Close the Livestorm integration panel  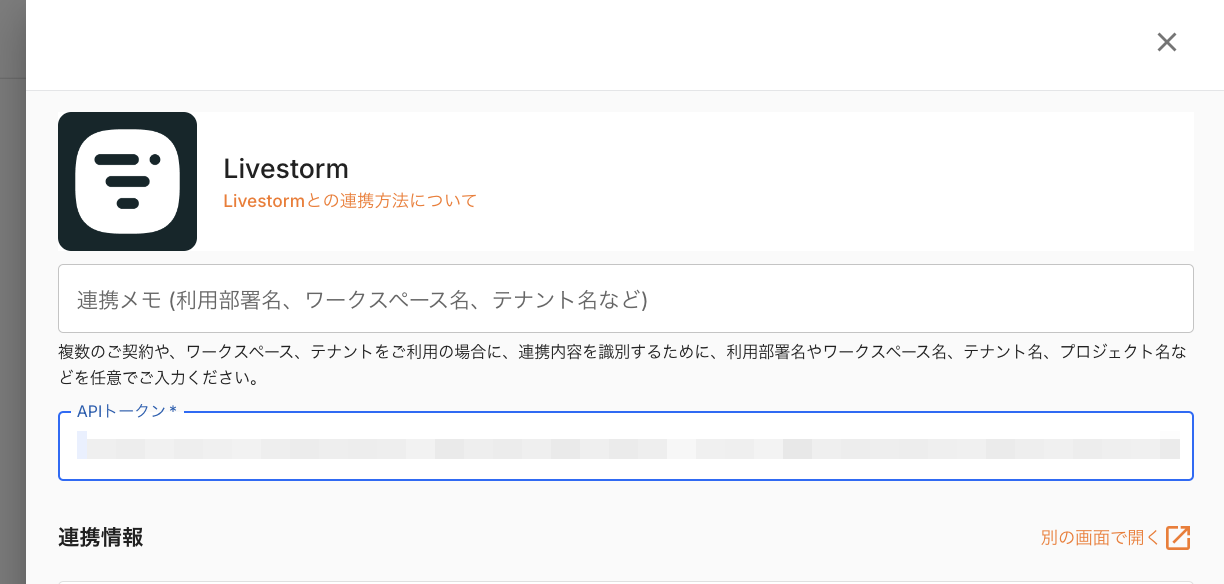(x=1166, y=42)
